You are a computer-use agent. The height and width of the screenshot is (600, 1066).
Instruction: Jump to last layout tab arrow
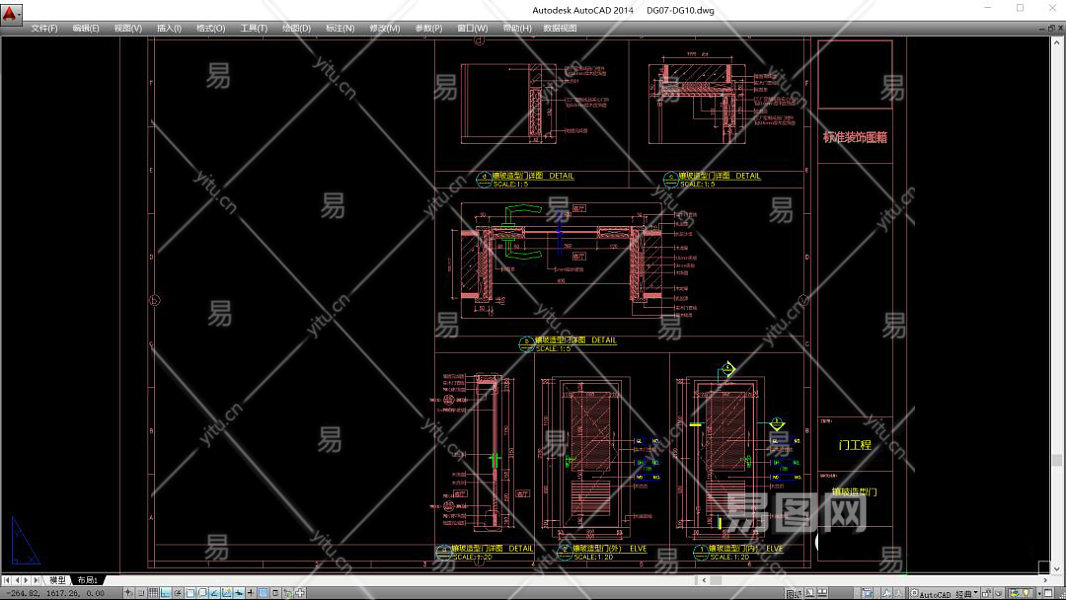coord(36,580)
